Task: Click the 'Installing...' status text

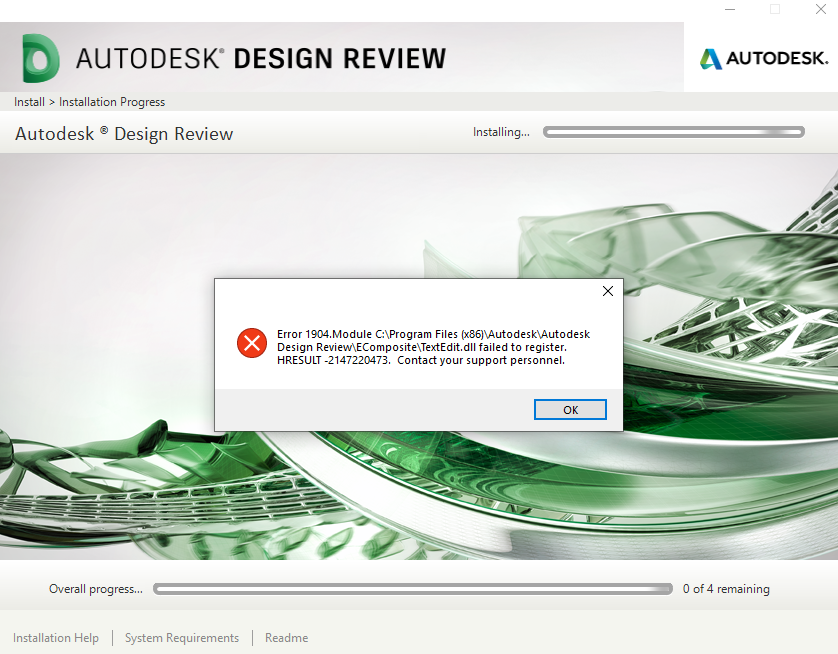Action: pos(501,133)
